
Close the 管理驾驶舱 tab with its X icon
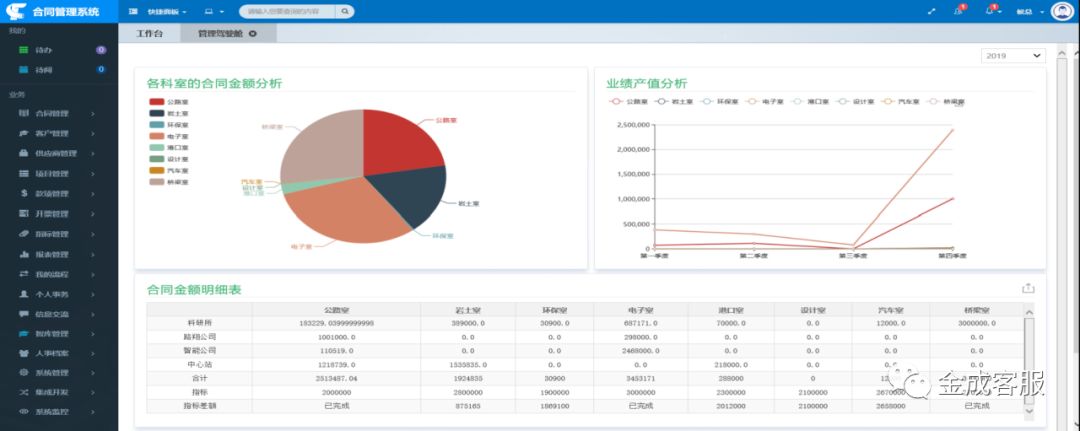pyautogui.click(x=253, y=33)
